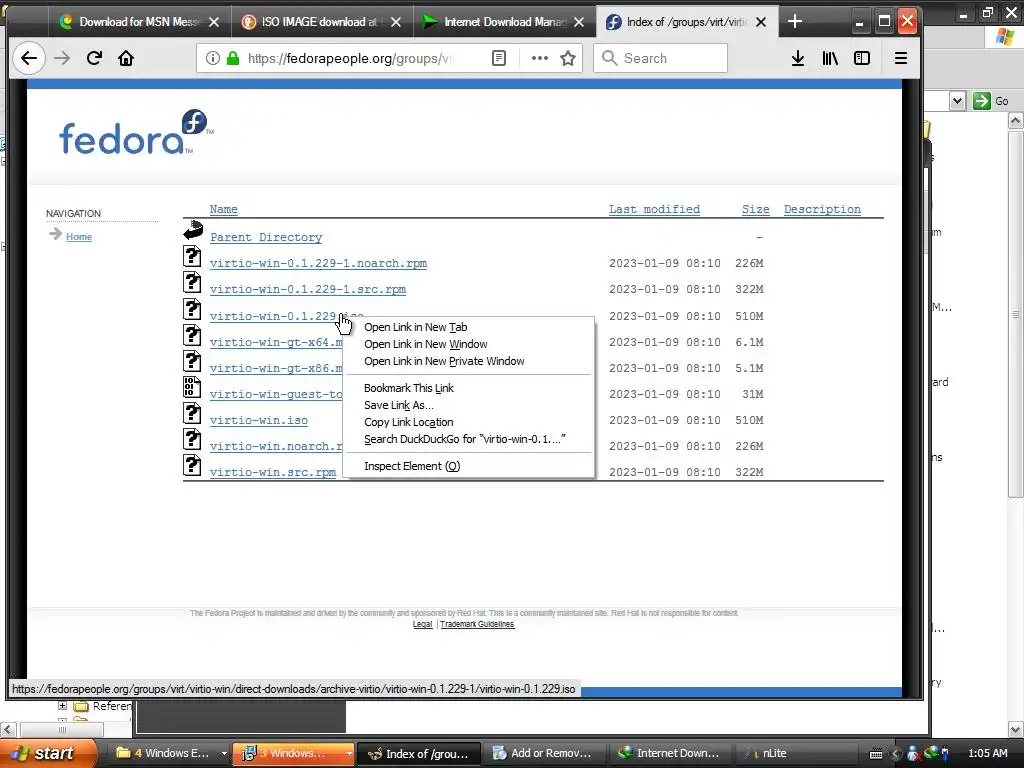Open address dropdown arrow in background window

[957, 101]
